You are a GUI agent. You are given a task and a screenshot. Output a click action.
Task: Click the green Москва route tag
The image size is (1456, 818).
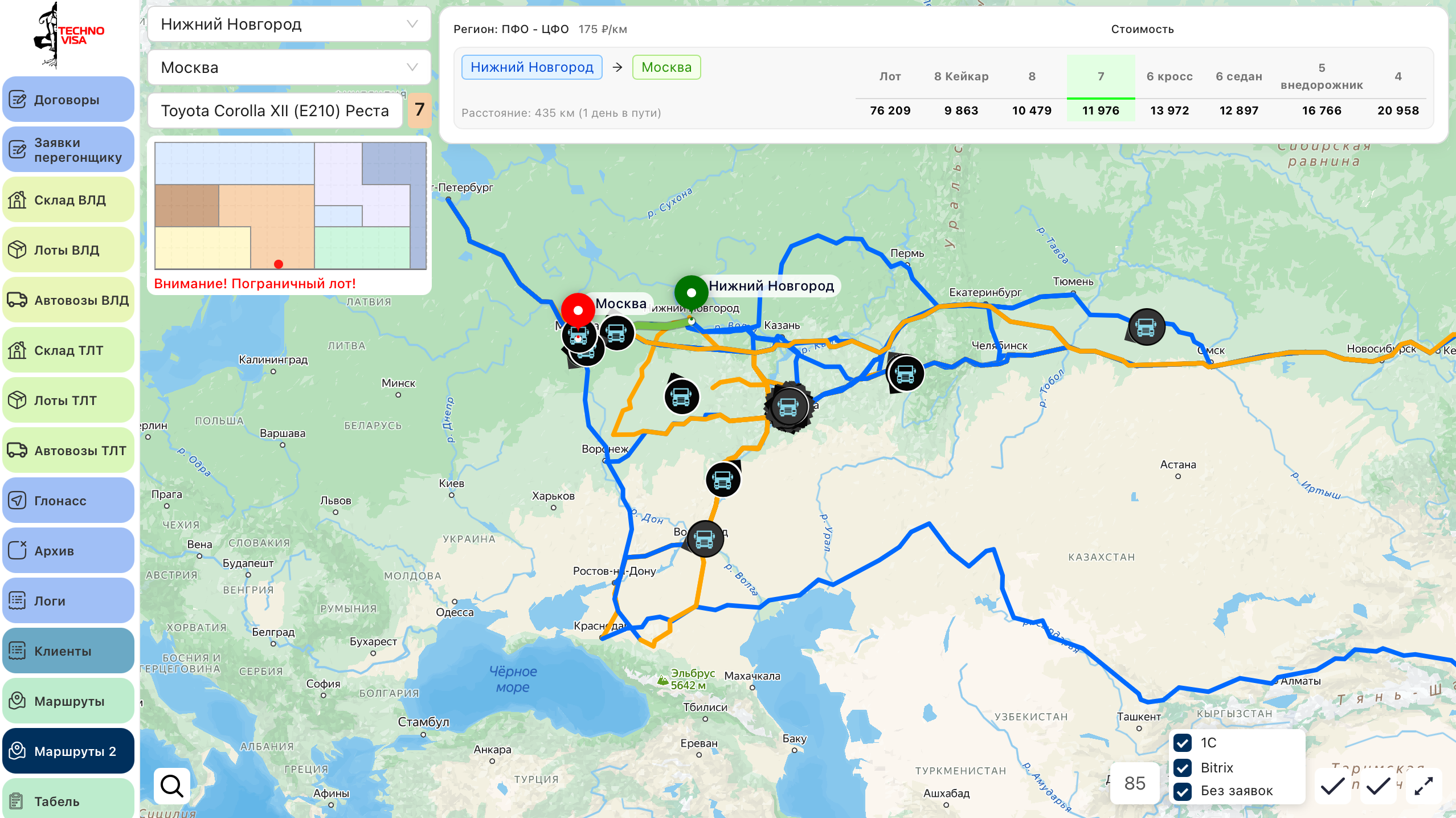tap(666, 67)
